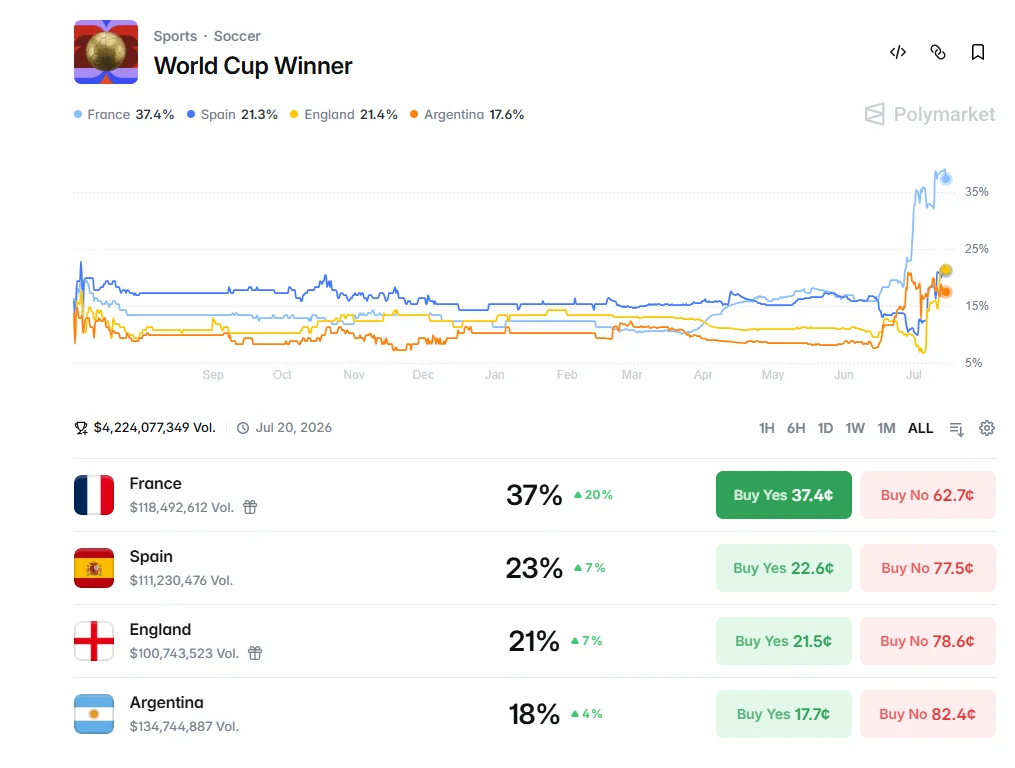Viewport: 1015px width, 768px height.
Task: Click the trophy volume icon
Action: click(x=81, y=428)
